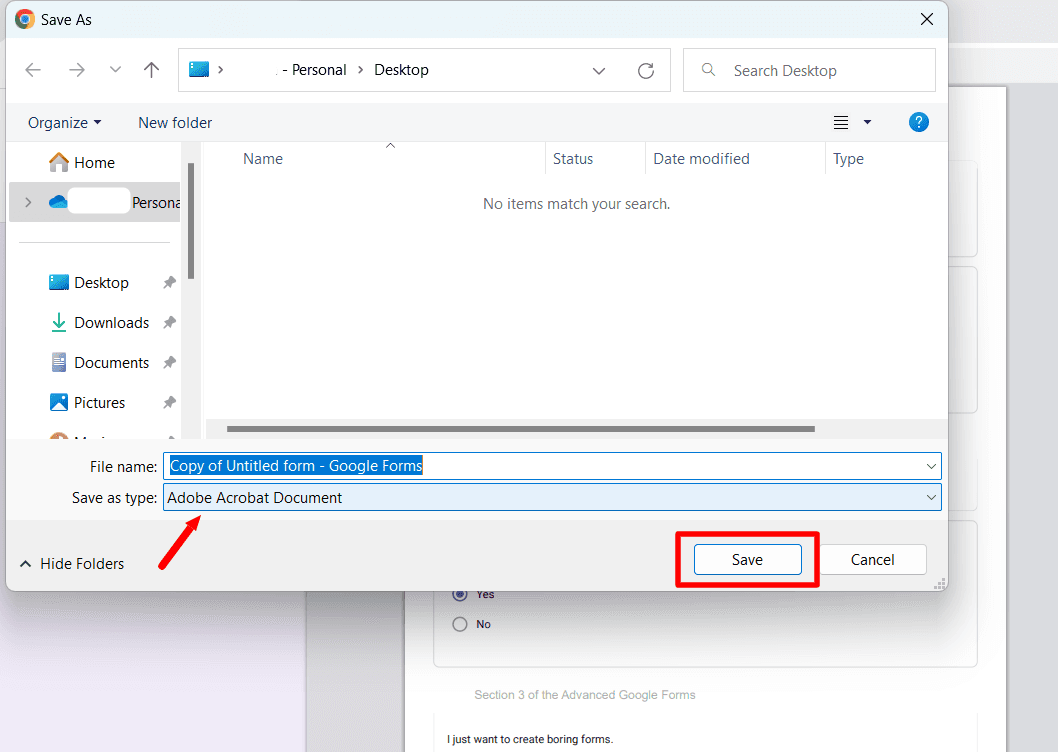The image size is (1058, 752).
Task: Open the view options dropdown arrow
Action: click(868, 122)
